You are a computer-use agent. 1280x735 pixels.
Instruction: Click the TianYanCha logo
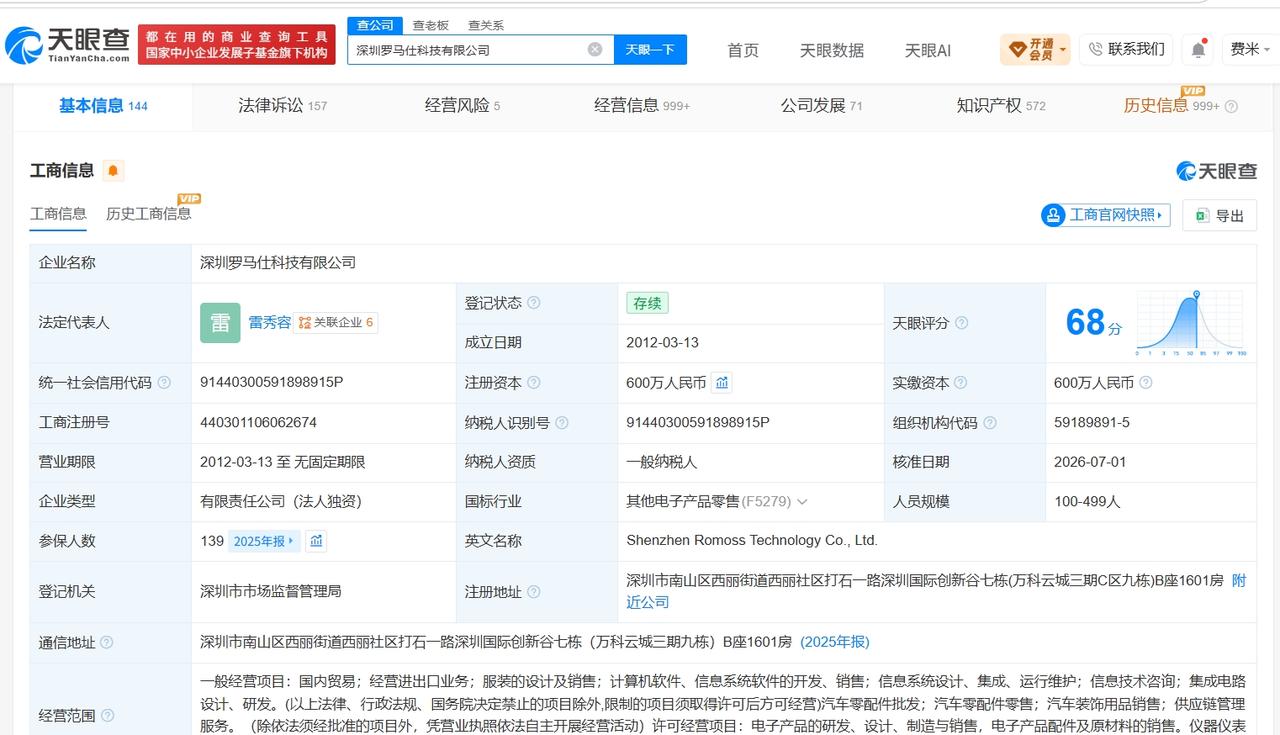[x=68, y=44]
